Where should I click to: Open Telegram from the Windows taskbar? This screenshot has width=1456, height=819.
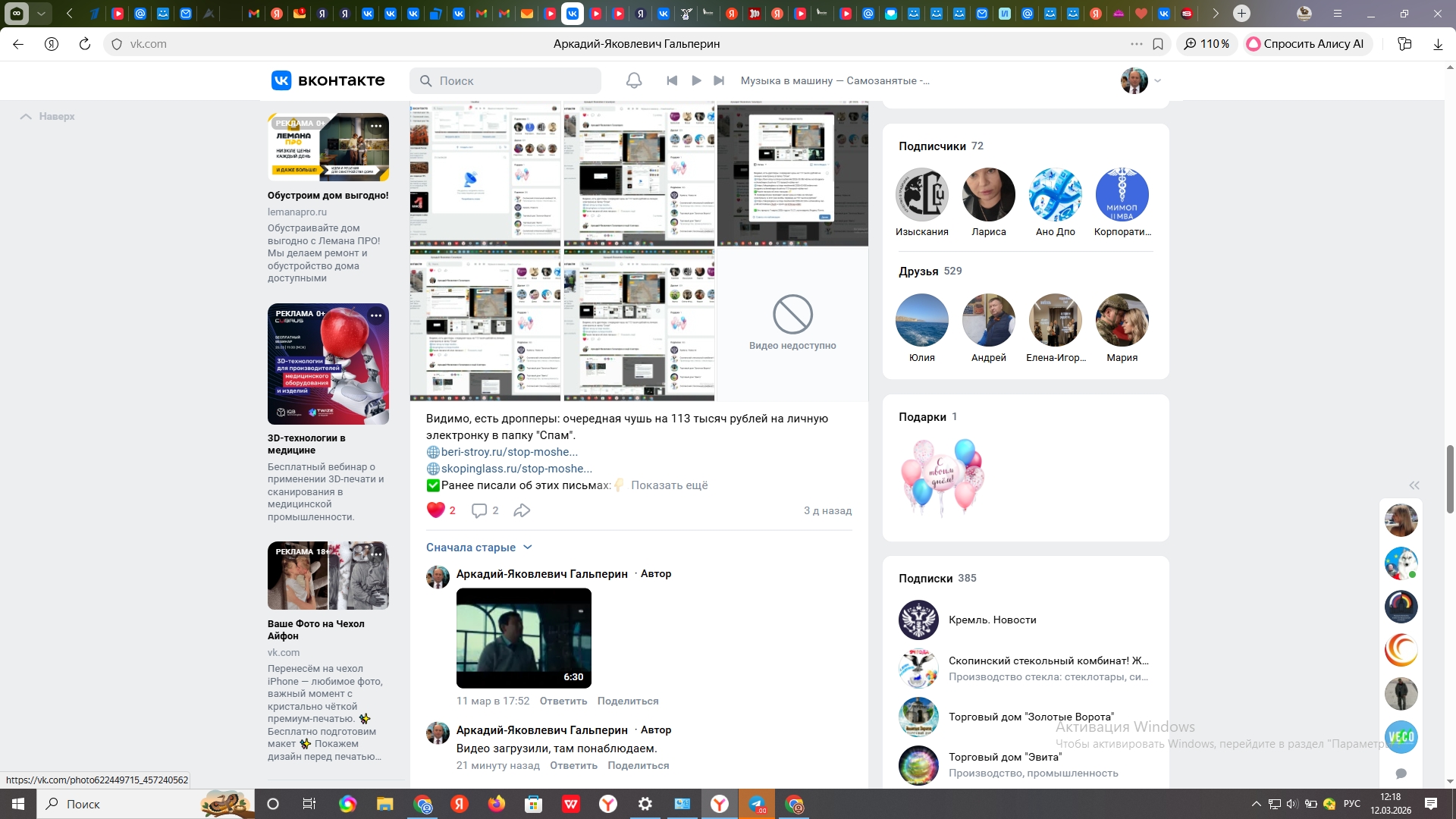(x=757, y=804)
